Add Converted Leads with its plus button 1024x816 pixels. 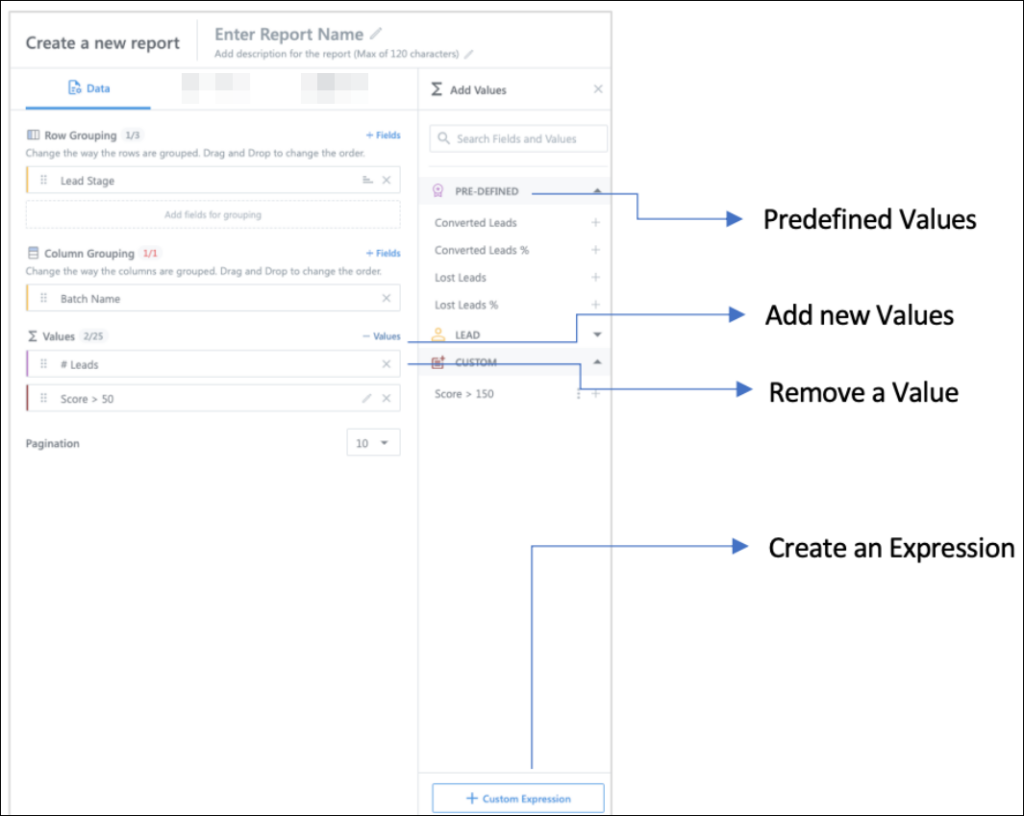(x=595, y=223)
